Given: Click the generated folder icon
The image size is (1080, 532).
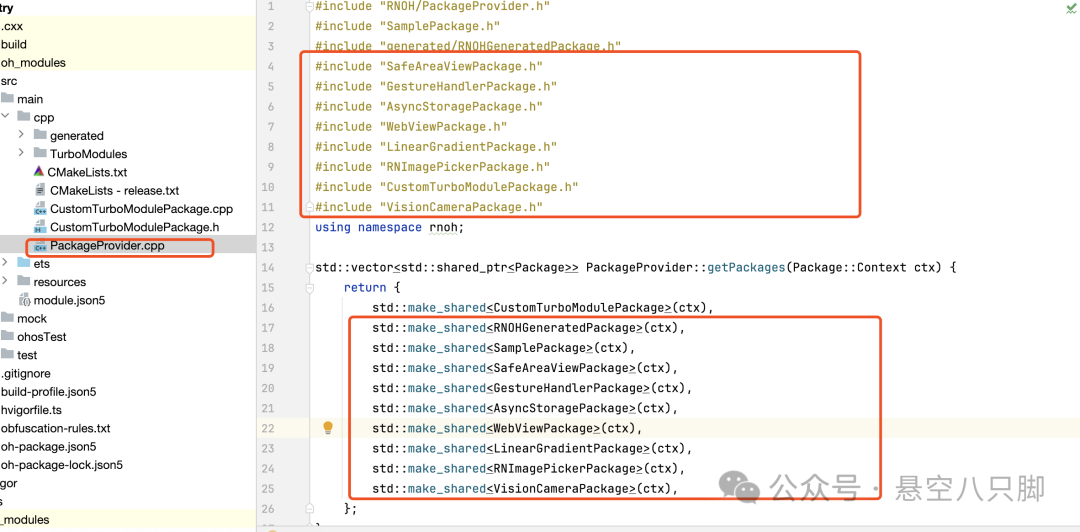Looking at the screenshot, I should click(x=40, y=135).
